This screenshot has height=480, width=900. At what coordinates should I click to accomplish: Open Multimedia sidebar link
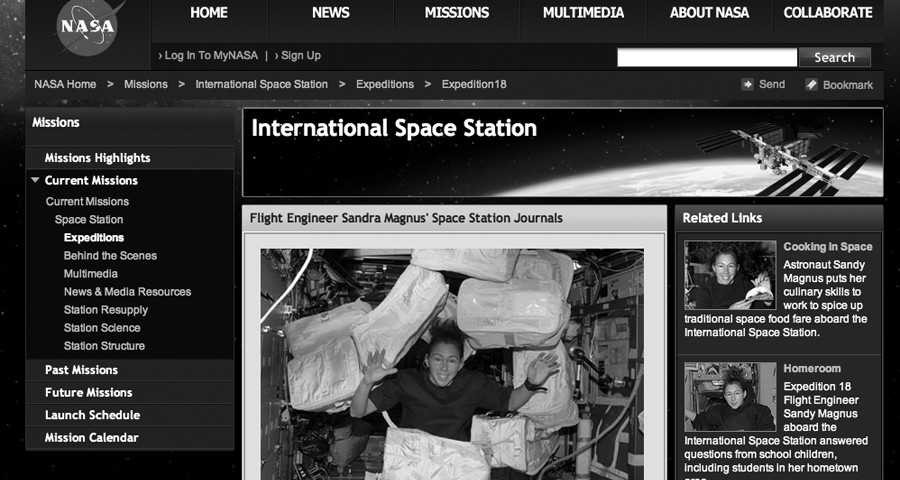coord(91,274)
